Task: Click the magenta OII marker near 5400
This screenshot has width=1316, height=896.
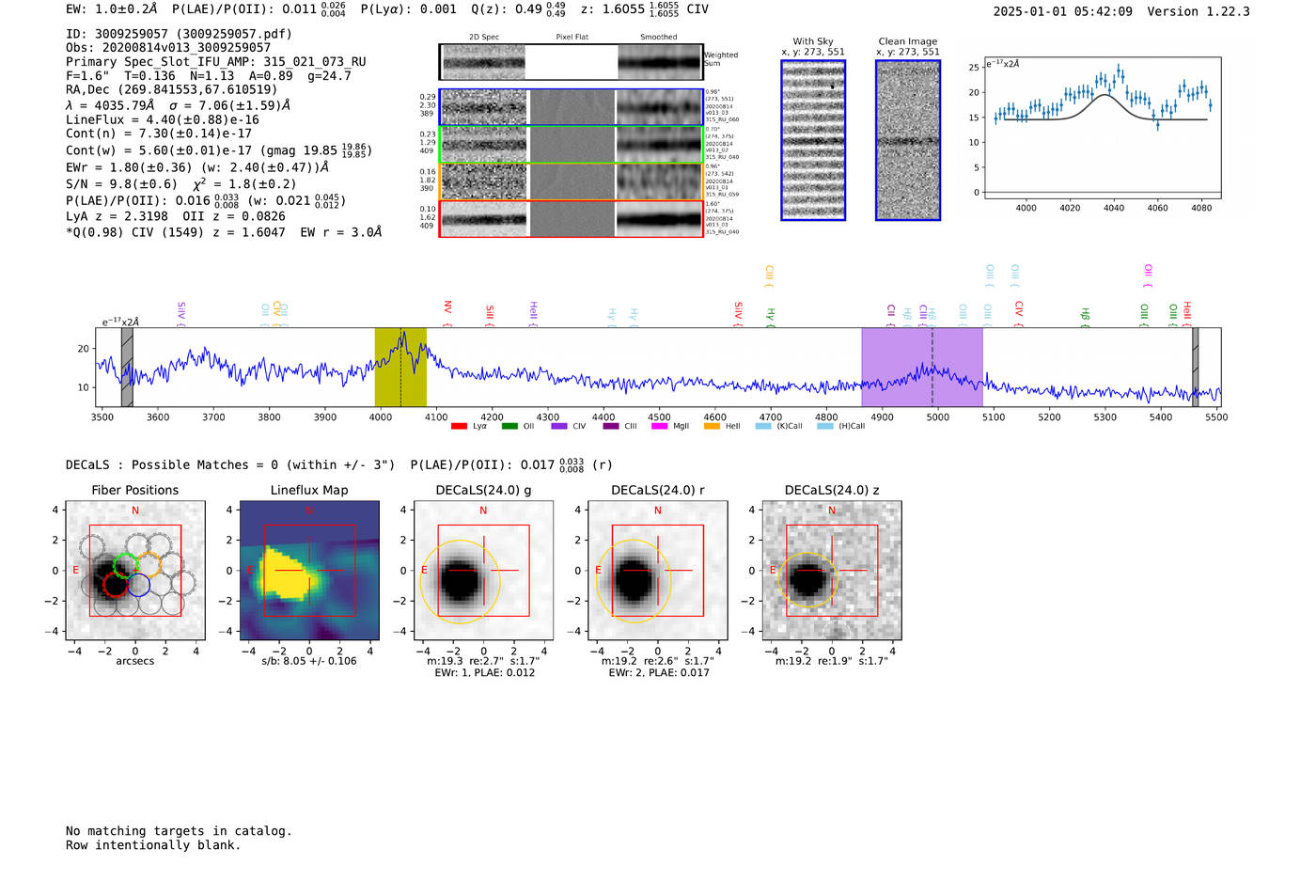Action: (x=1148, y=276)
